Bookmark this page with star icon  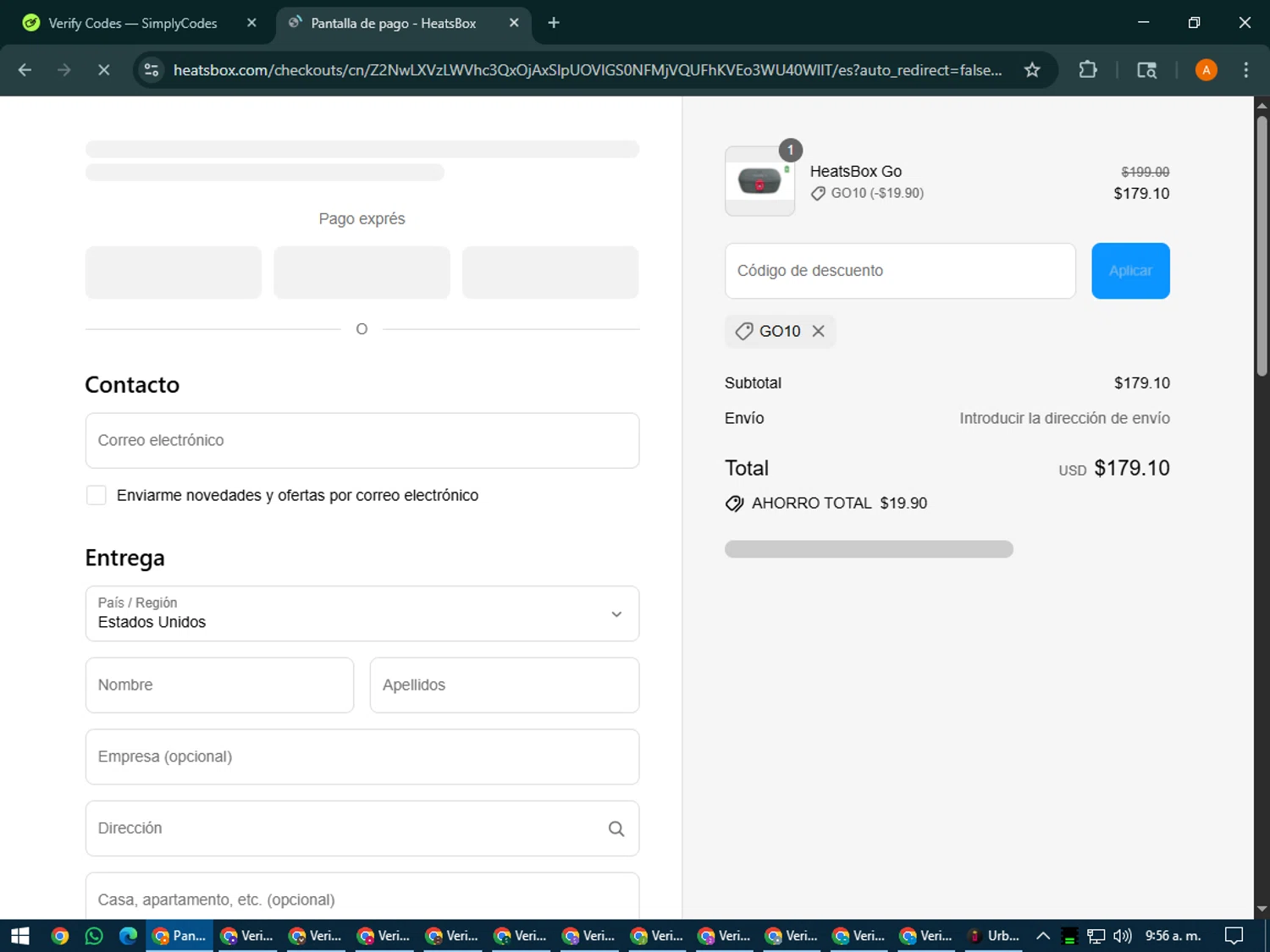click(x=1031, y=70)
